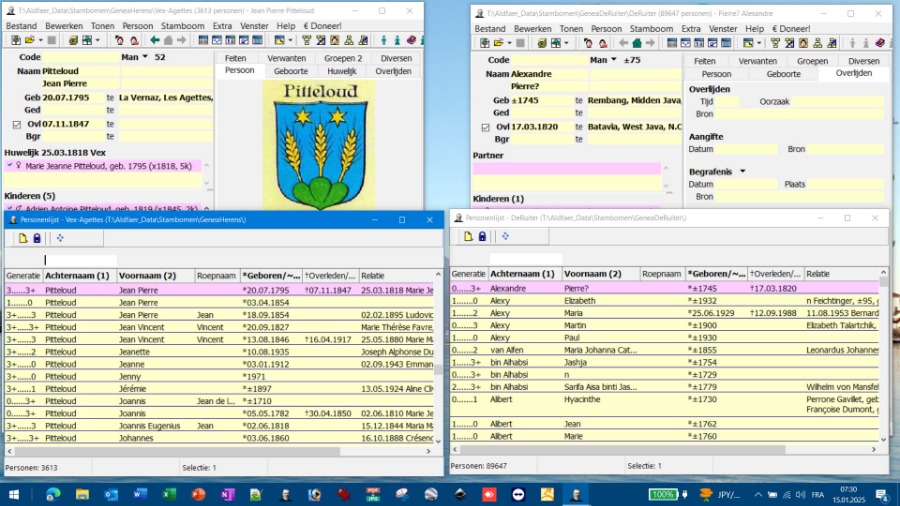Viewport: 900px width, 506px height.
Task: Open Excel from the Windows taskbar
Action: [168, 495]
